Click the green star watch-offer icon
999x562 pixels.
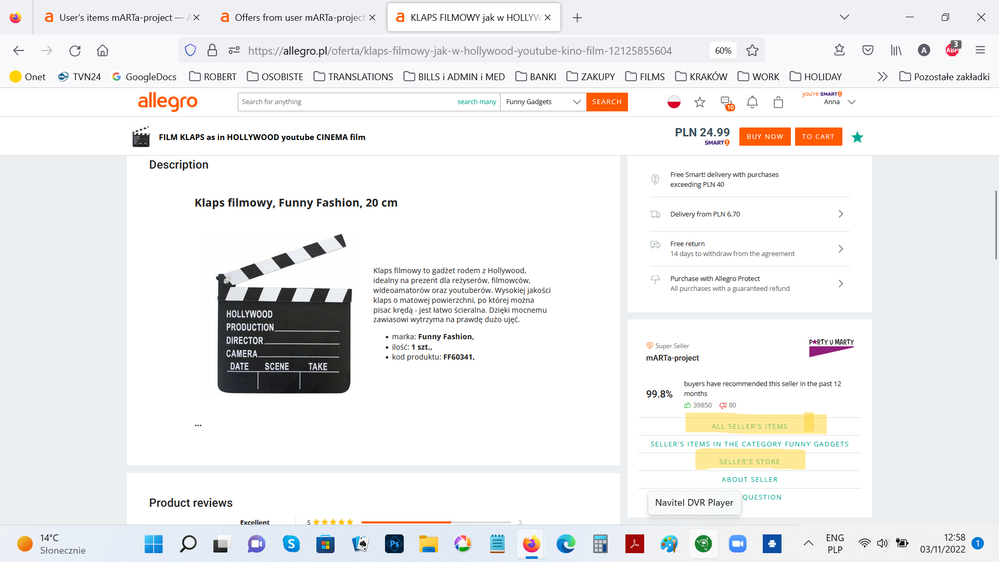point(858,137)
